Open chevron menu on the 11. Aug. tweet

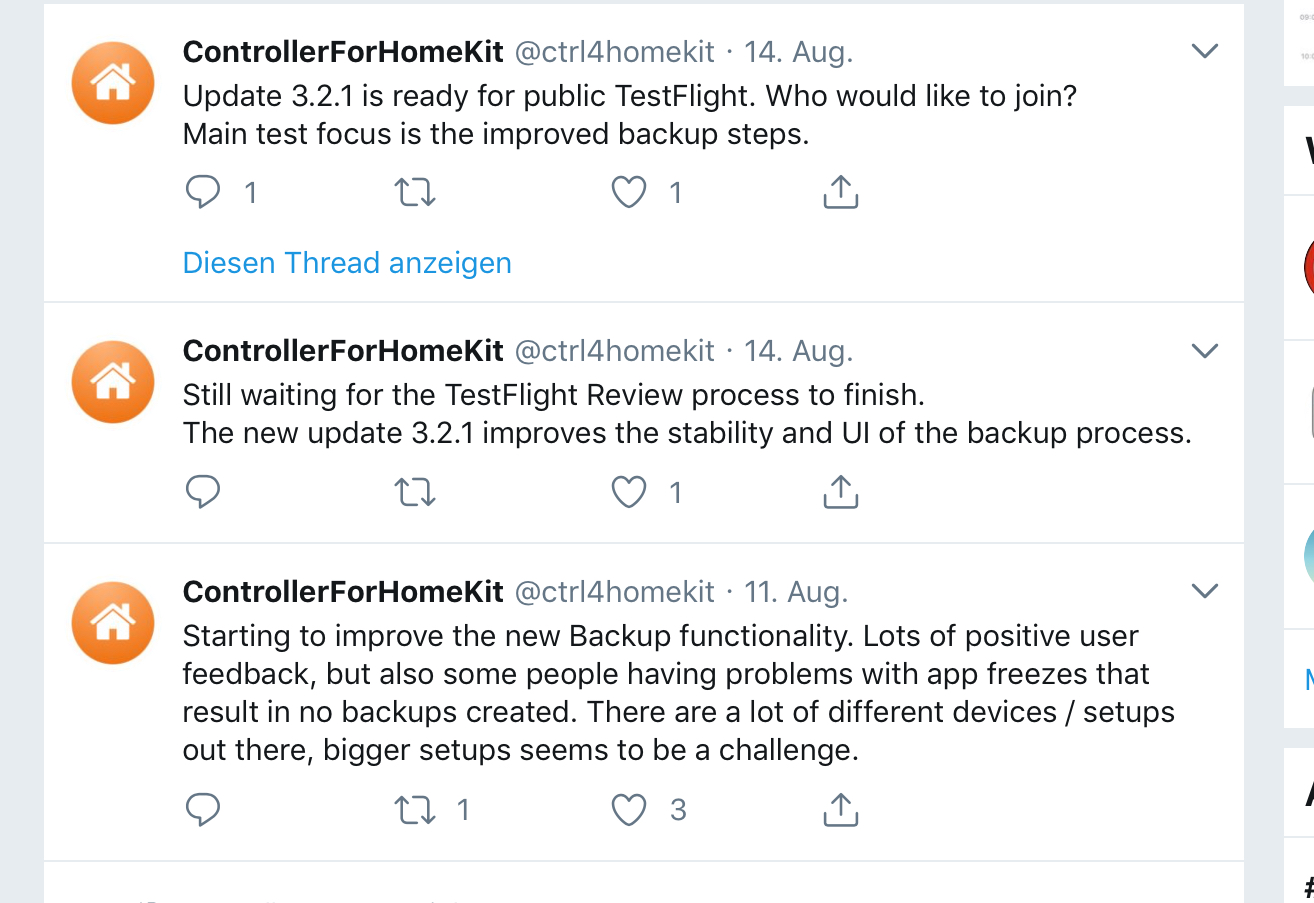point(1205,591)
